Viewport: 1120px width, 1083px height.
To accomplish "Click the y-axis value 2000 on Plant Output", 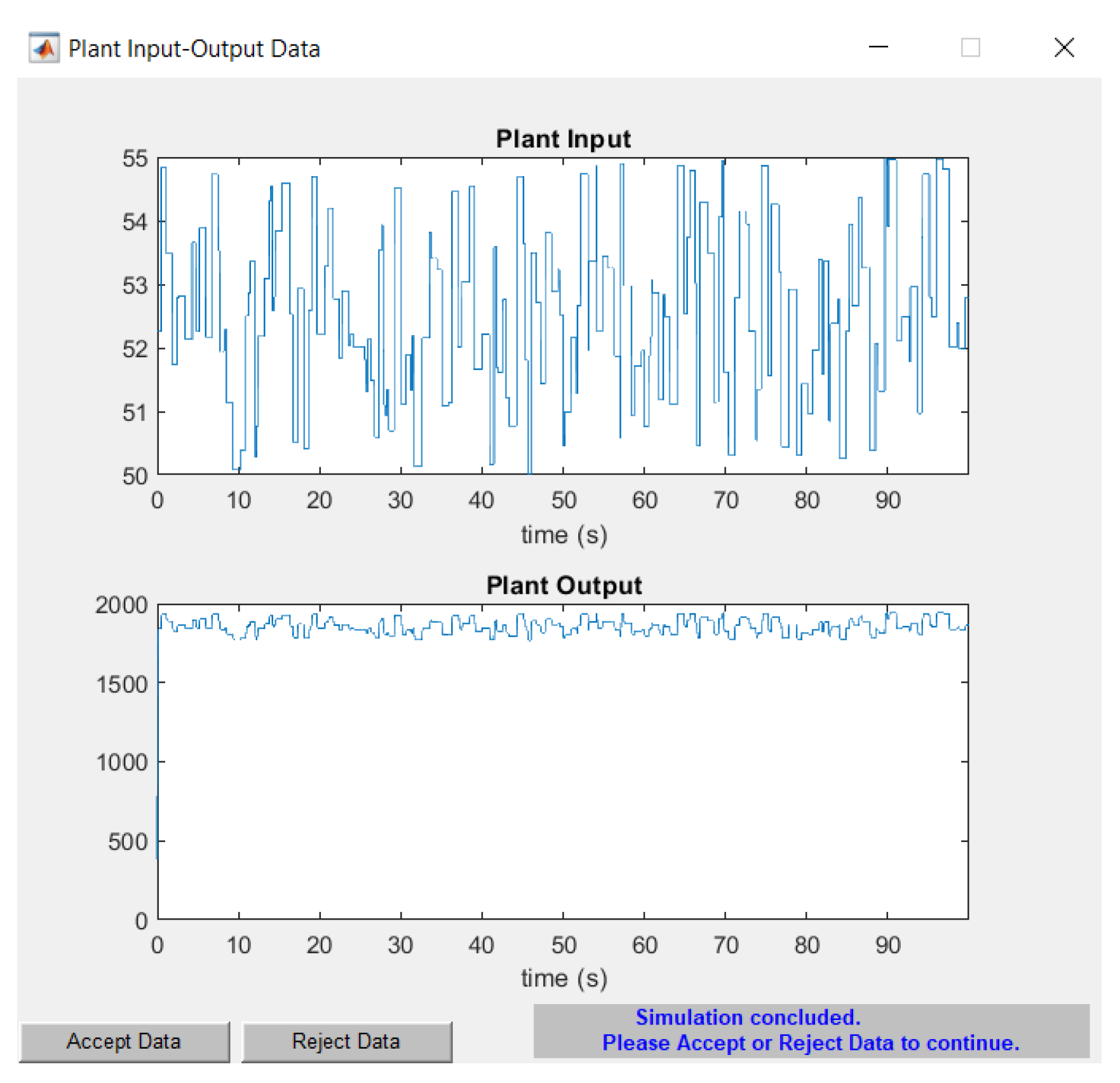I will [121, 605].
